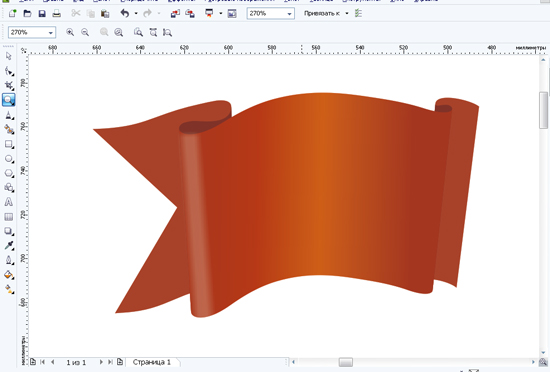Image resolution: width=550 pixels, height=372 pixels.
Task: Click Zoom to Page icon
Action: coord(138,32)
